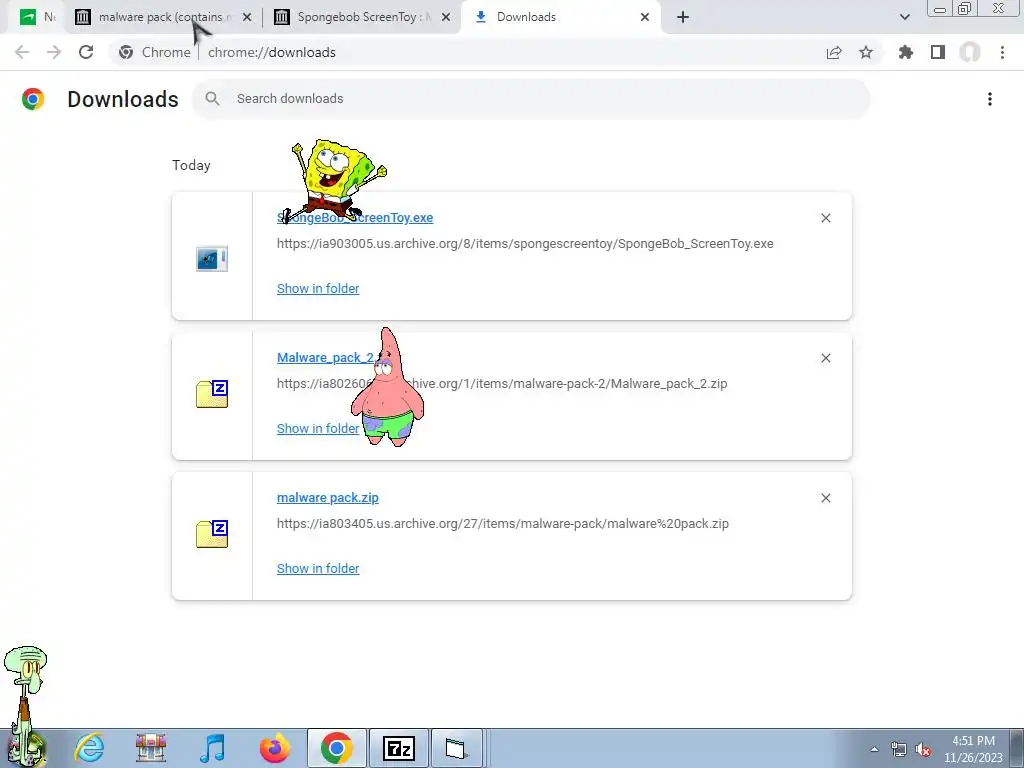The width and height of the screenshot is (1024, 768).
Task: Switch to the Spongebob ScreenToy tab
Action: [364, 17]
